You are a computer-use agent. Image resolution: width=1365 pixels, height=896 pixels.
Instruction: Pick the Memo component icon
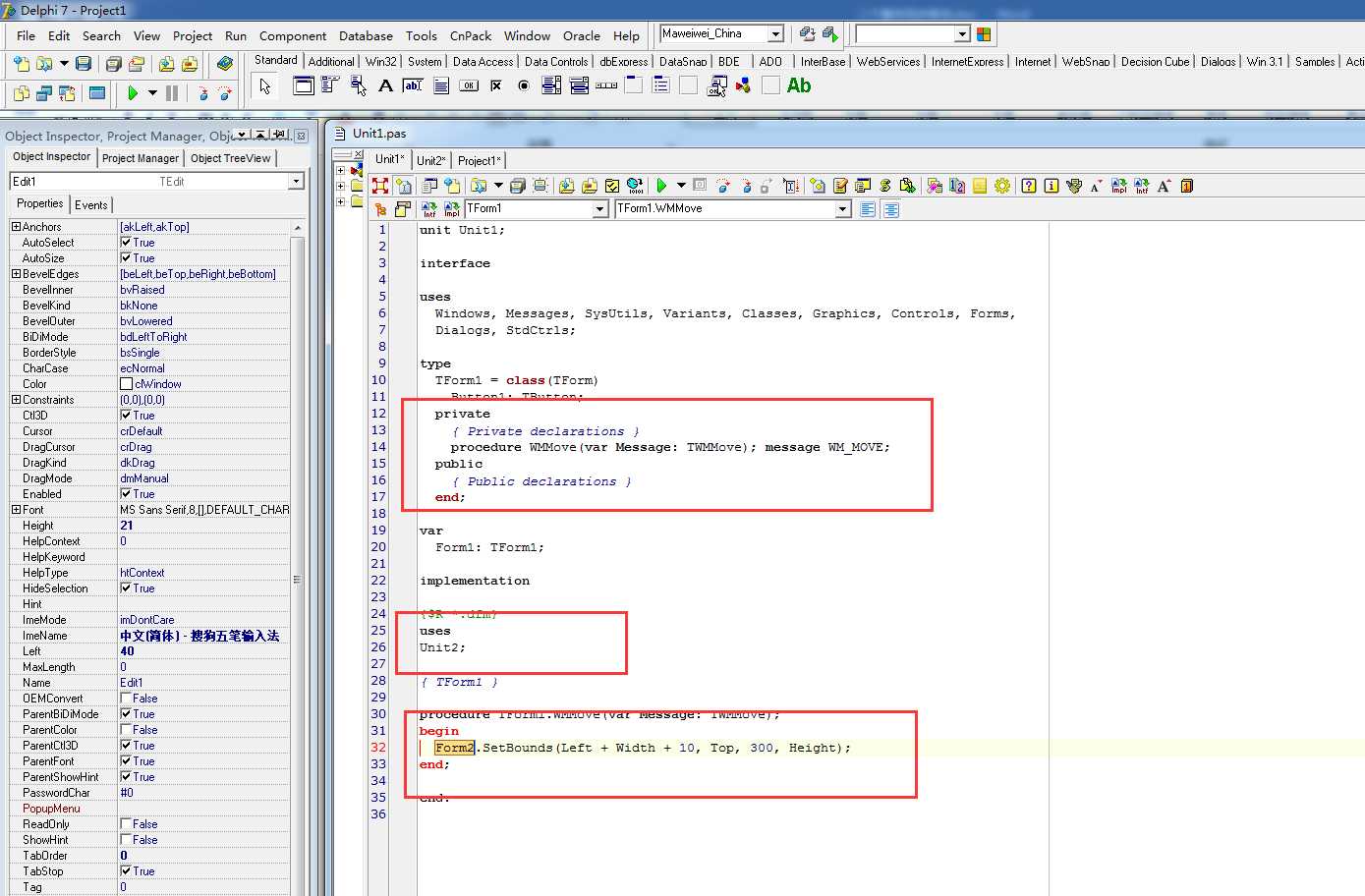pyautogui.click(x=441, y=86)
